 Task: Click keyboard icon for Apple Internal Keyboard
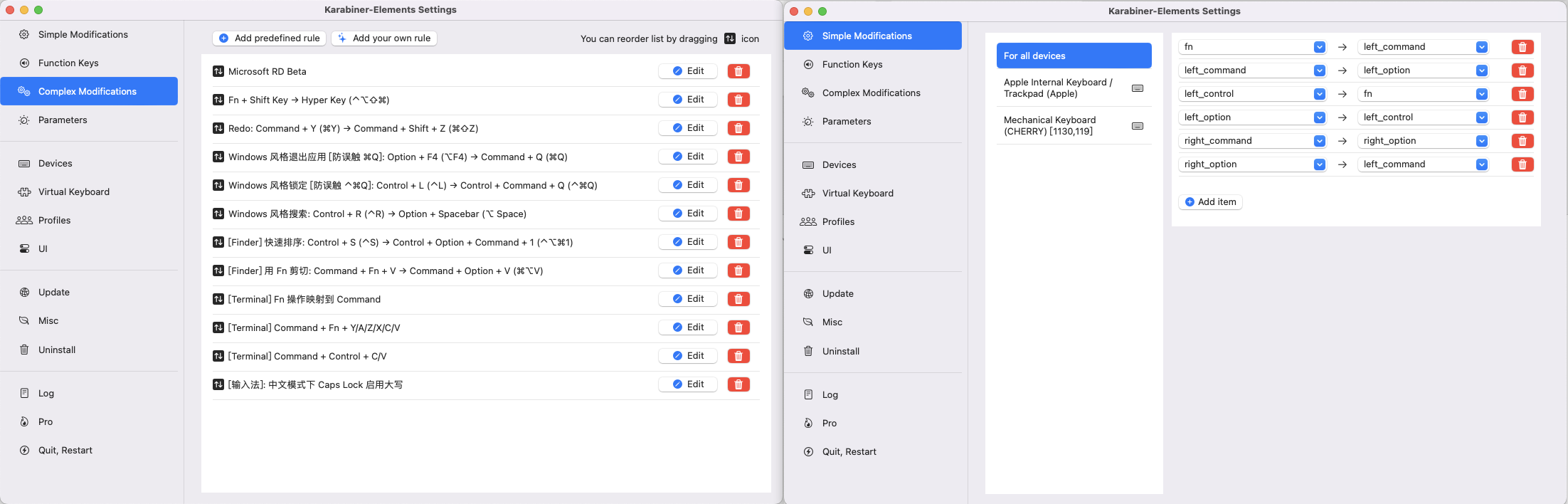1137,88
